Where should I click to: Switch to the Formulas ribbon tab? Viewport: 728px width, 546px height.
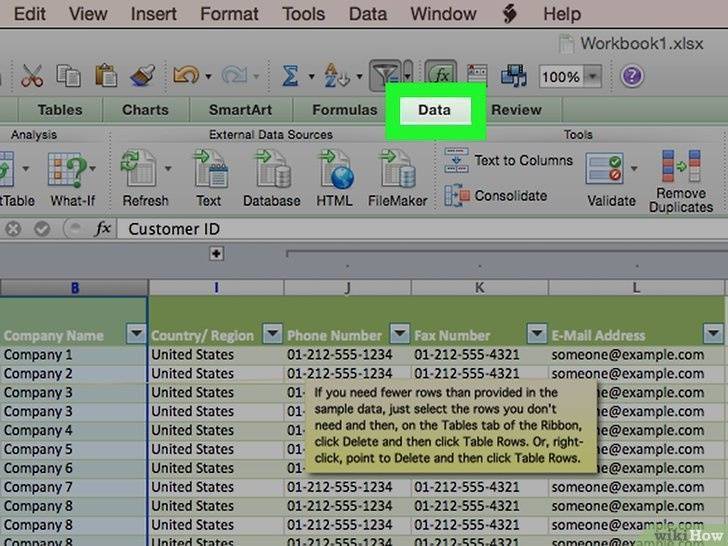tap(345, 110)
